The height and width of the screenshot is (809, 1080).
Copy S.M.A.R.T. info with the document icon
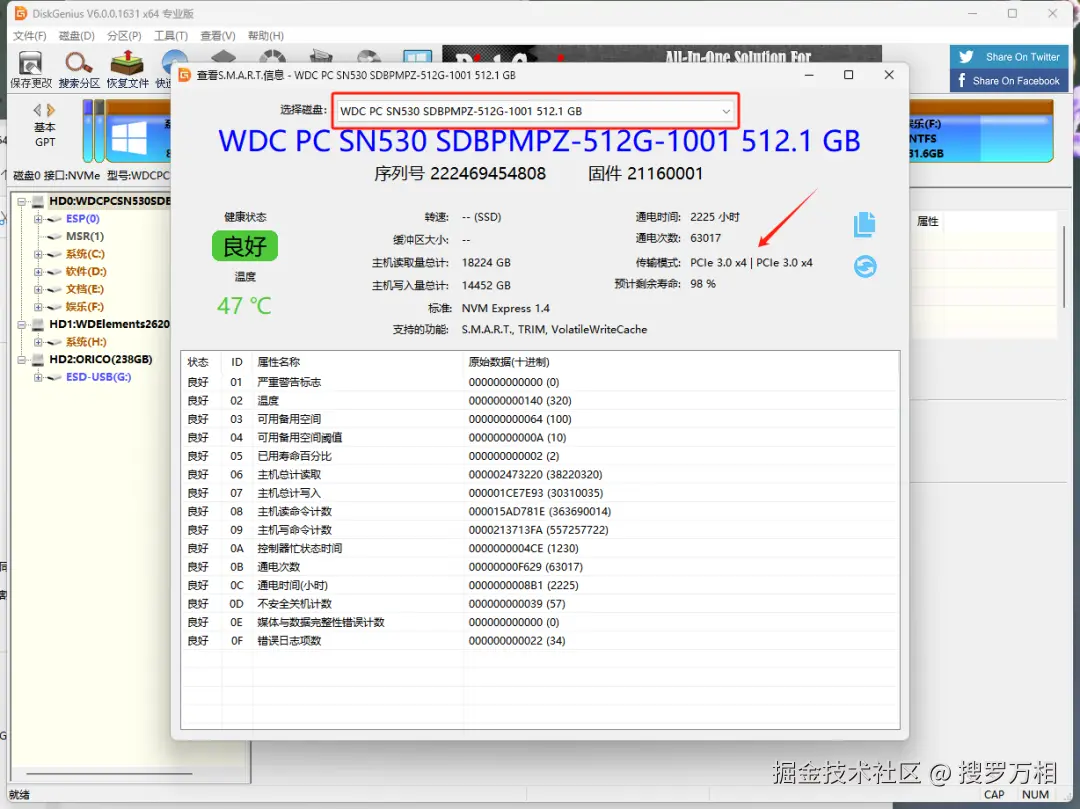[864, 224]
